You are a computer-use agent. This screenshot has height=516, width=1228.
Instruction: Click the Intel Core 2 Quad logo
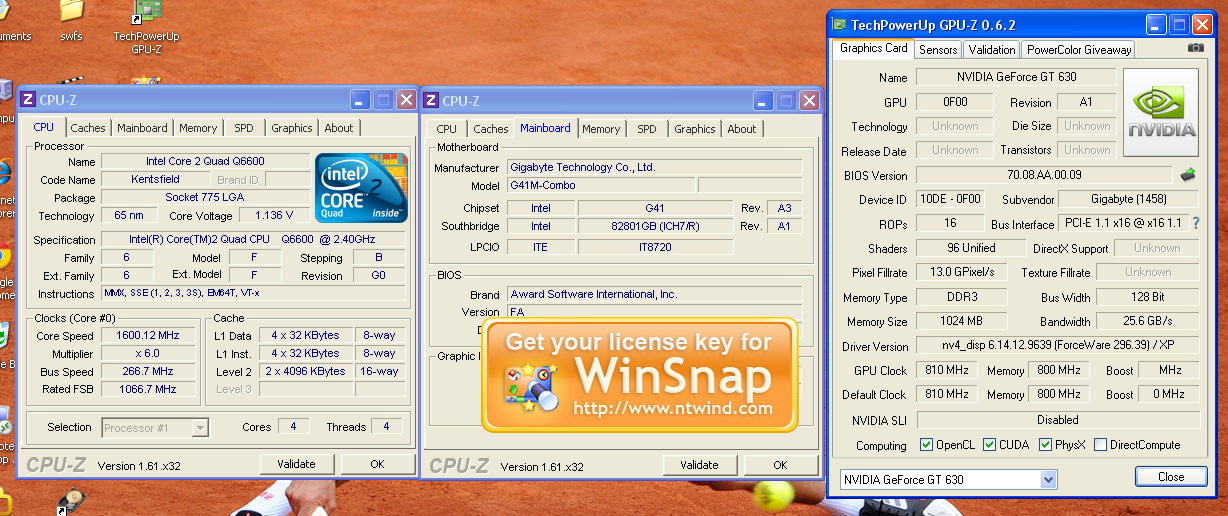[361, 187]
